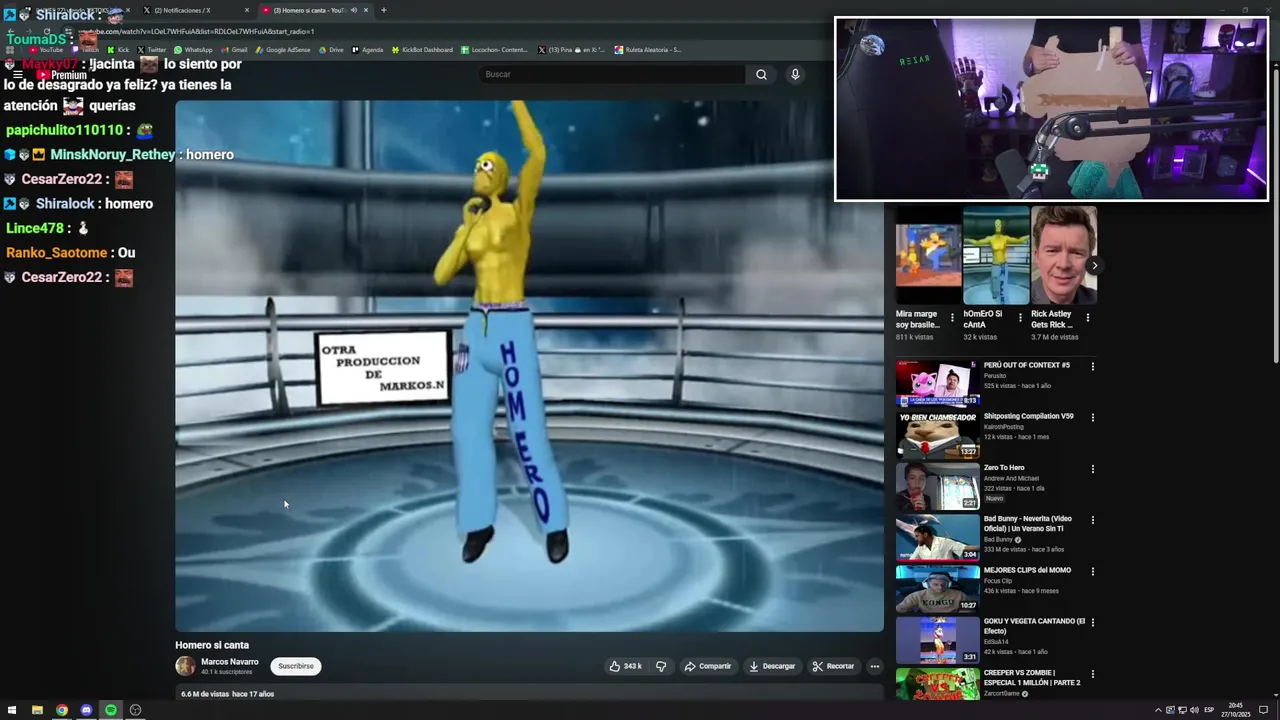This screenshot has width=1280, height=720.
Task: Open options for GOKU Y VEGETA CANTANDO
Action: [x=1092, y=622]
